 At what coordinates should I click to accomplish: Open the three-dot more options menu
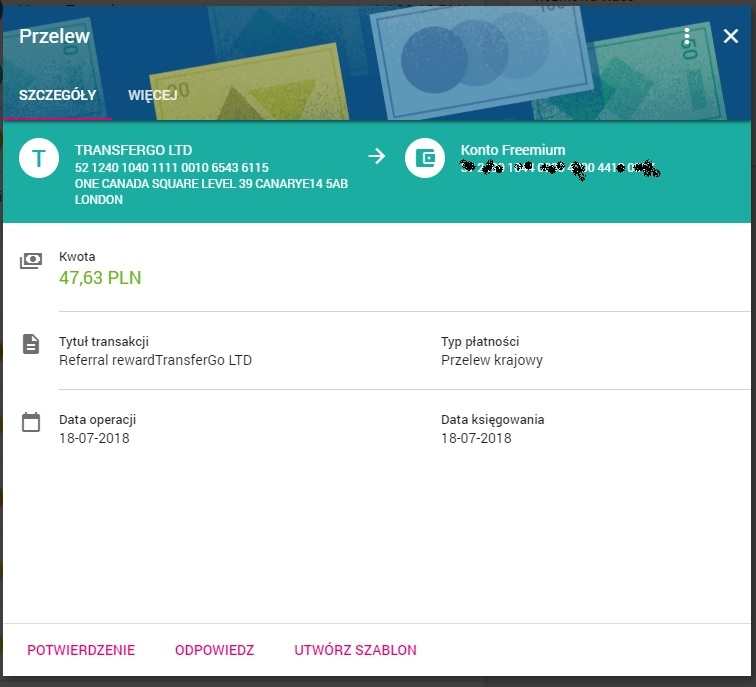[687, 36]
